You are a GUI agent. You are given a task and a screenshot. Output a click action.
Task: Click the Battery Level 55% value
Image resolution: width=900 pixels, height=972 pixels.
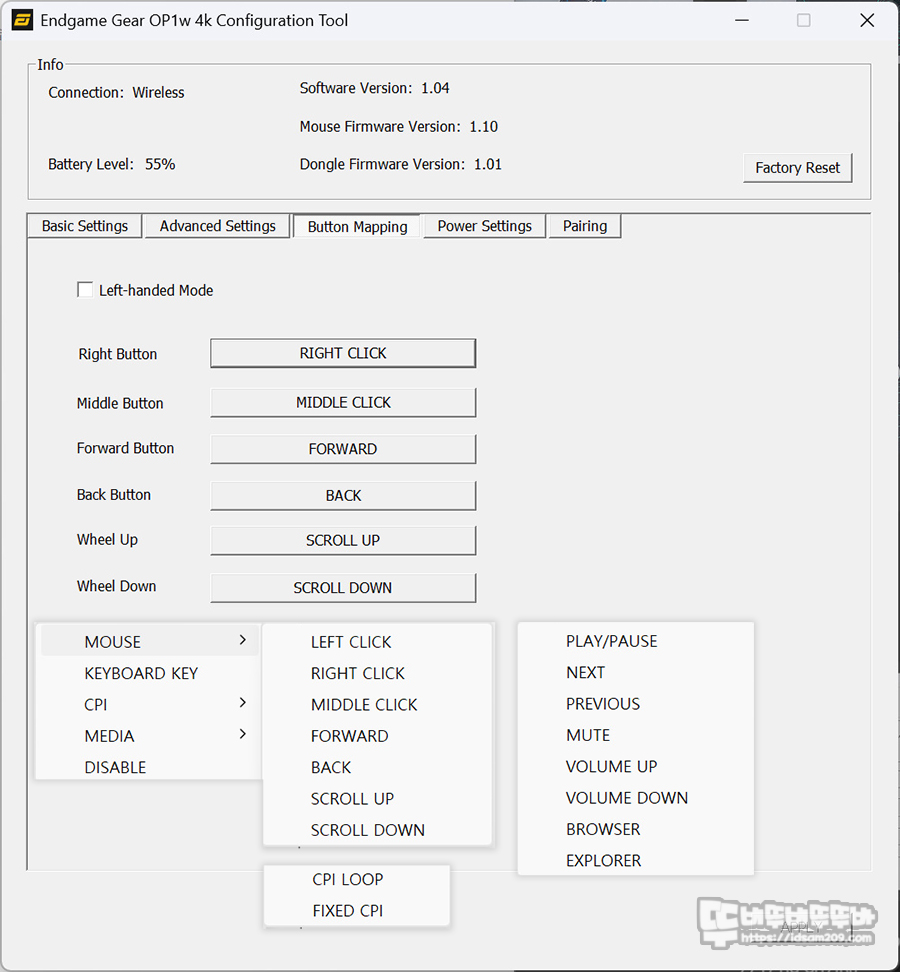[x=160, y=164]
